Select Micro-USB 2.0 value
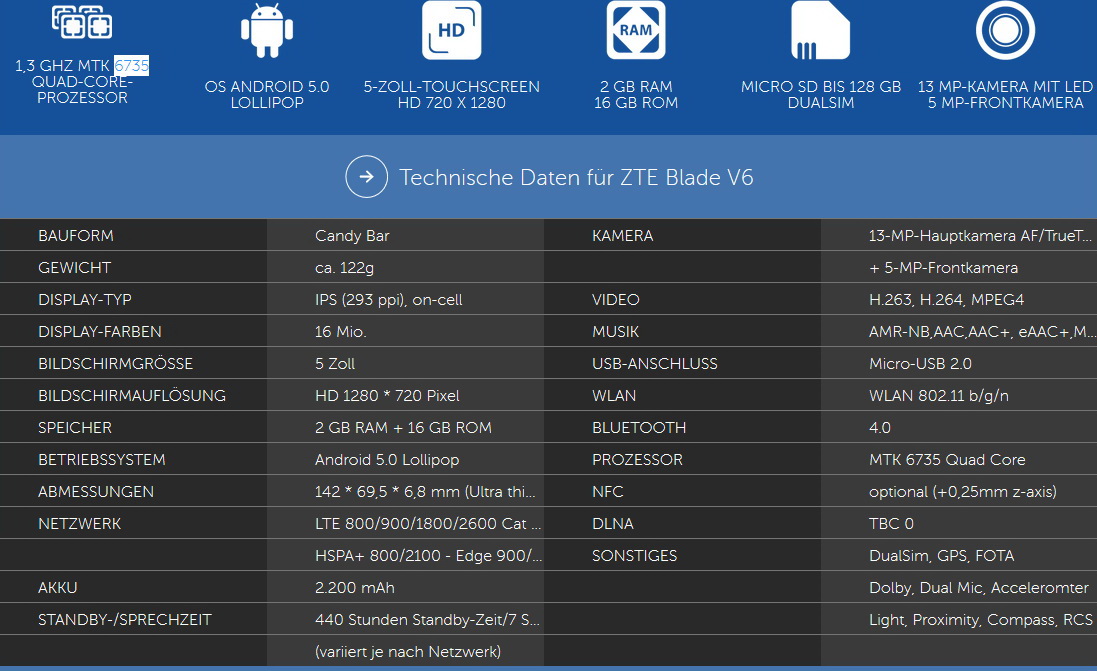The image size is (1097, 671). [920, 364]
